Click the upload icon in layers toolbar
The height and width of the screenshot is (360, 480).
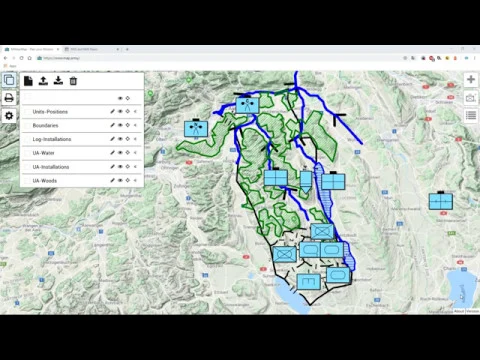pyautogui.click(x=43, y=81)
